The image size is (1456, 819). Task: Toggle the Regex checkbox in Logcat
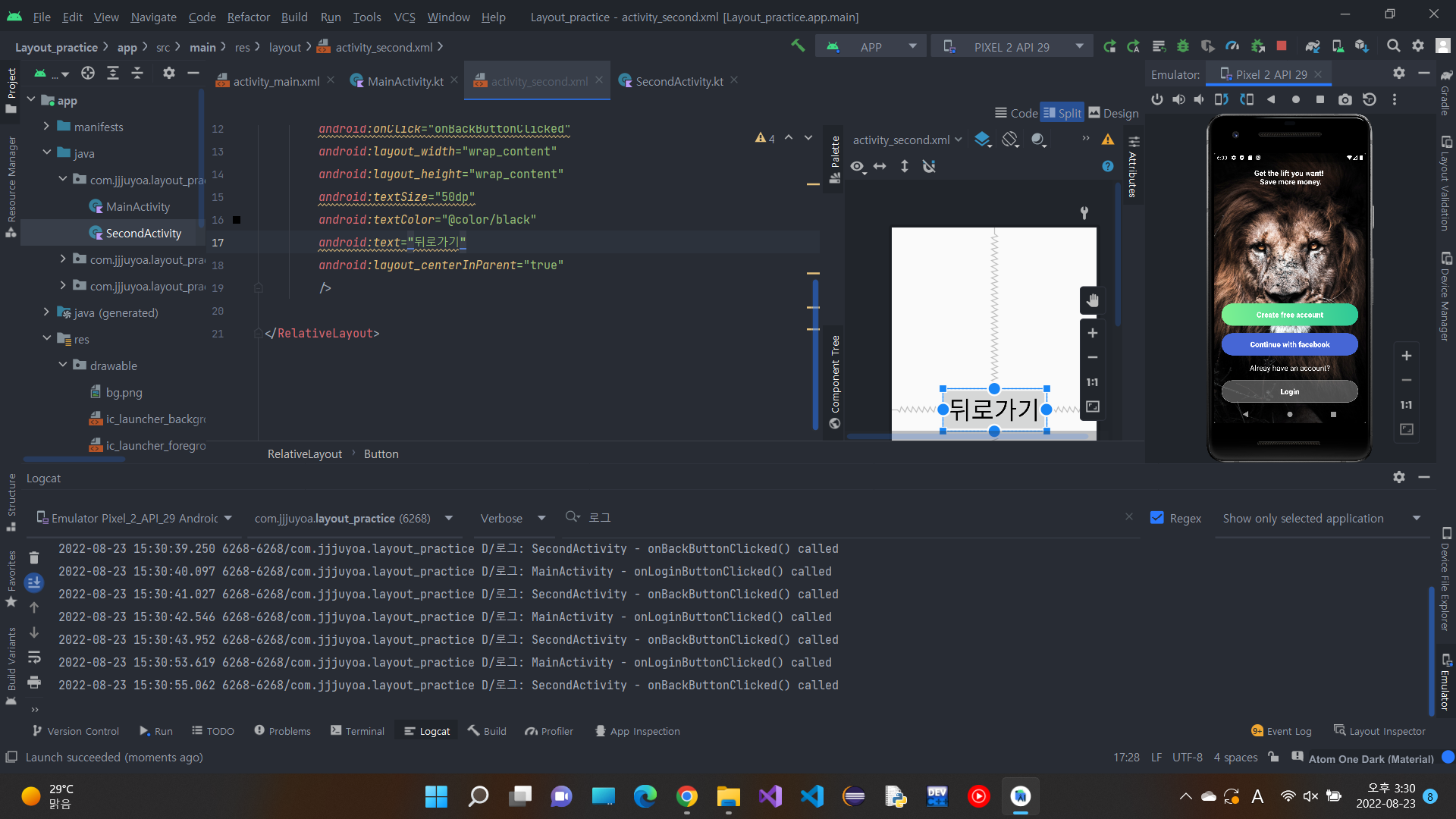coord(1157,518)
